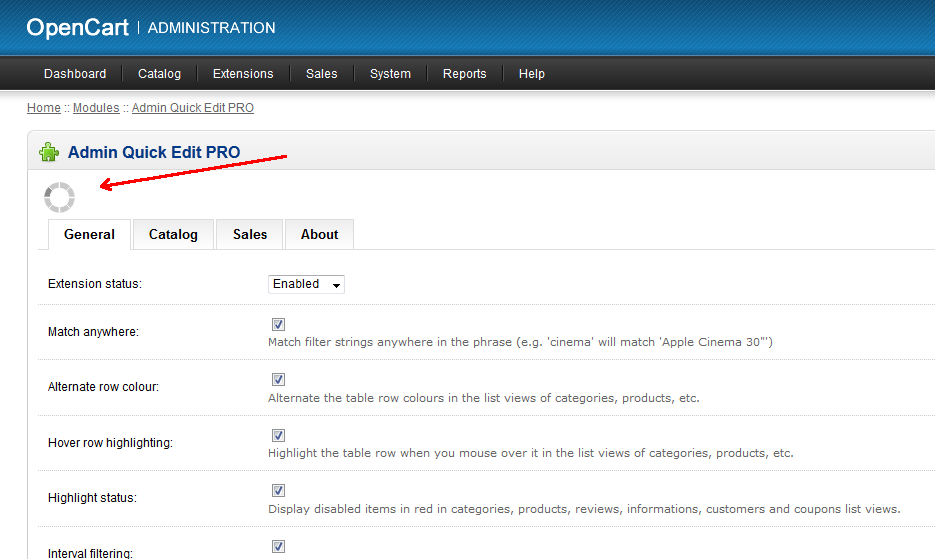
Task: Click the Admin Quick Edit PRO heading
Action: (154, 152)
